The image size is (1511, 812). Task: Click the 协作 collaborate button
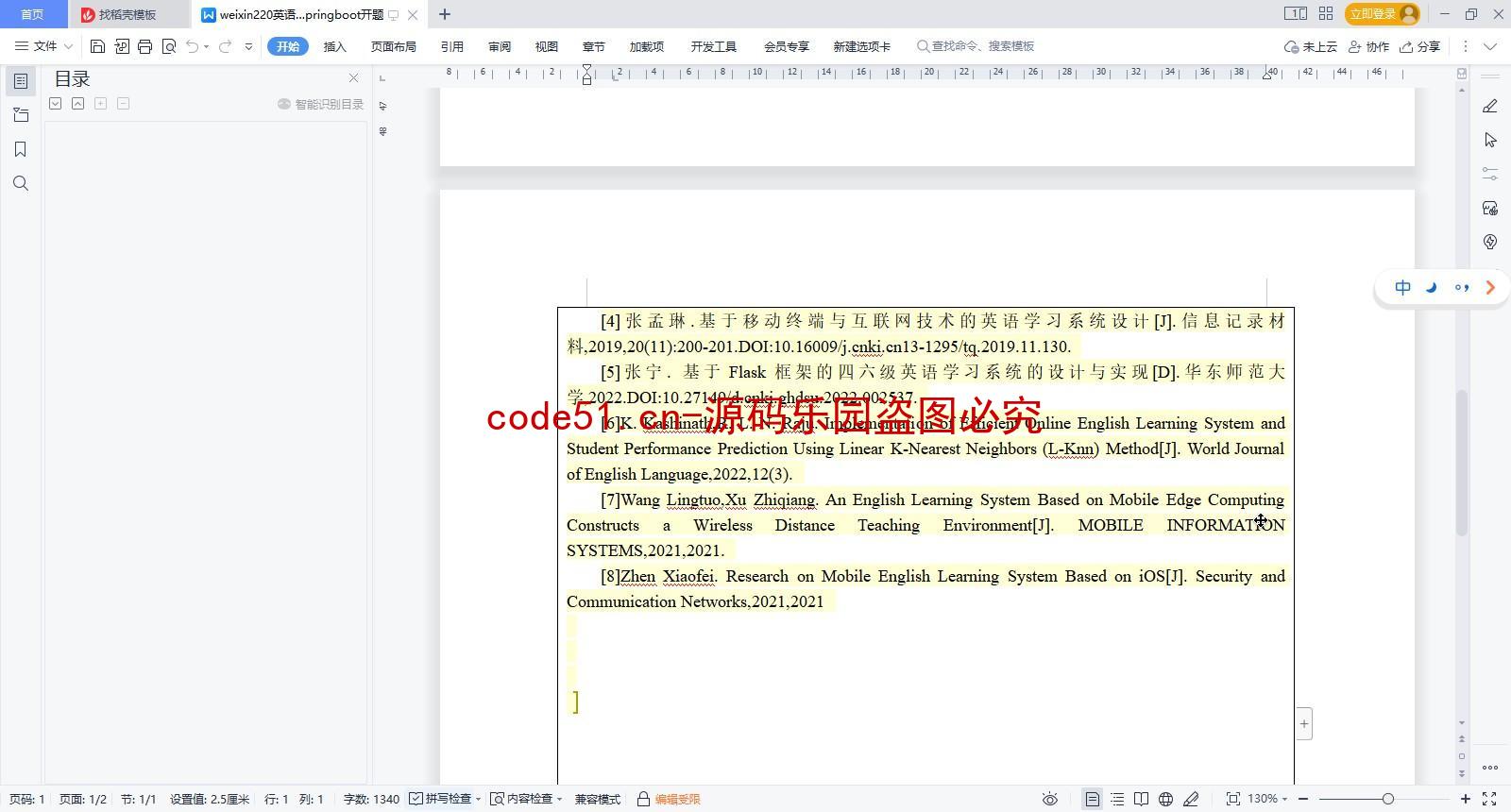click(1368, 46)
